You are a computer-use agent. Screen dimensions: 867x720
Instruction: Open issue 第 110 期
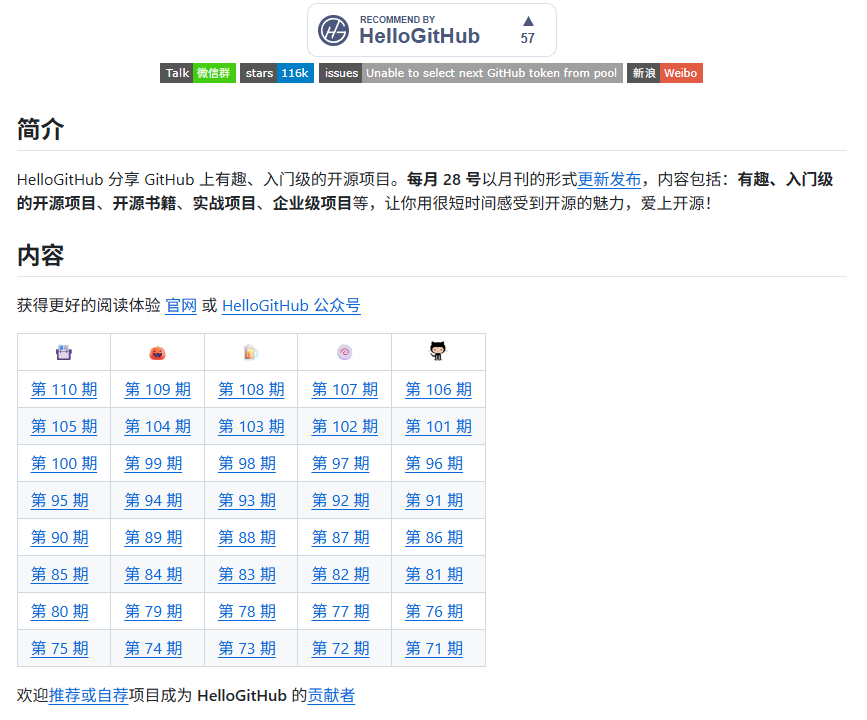click(x=64, y=389)
